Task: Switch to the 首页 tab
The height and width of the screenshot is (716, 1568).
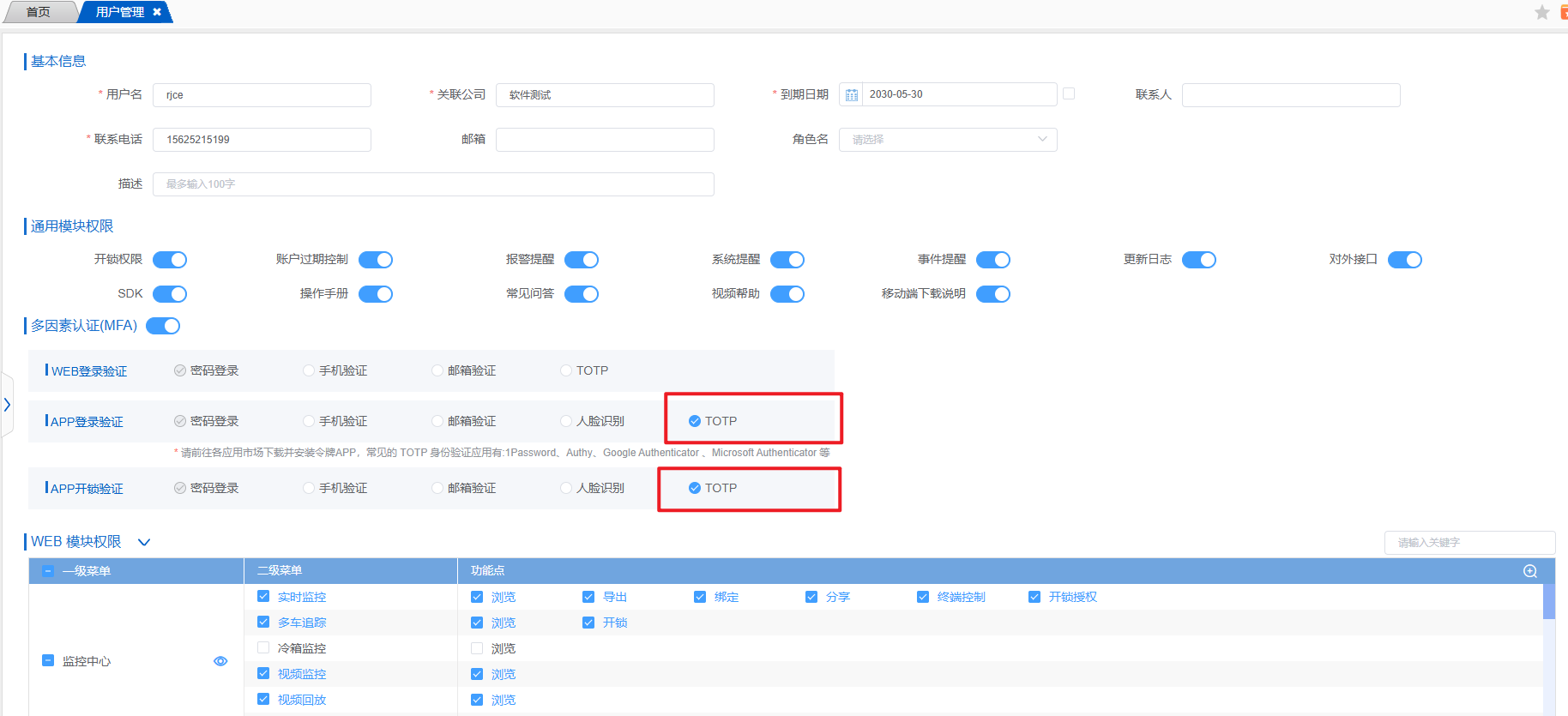Action: click(38, 12)
